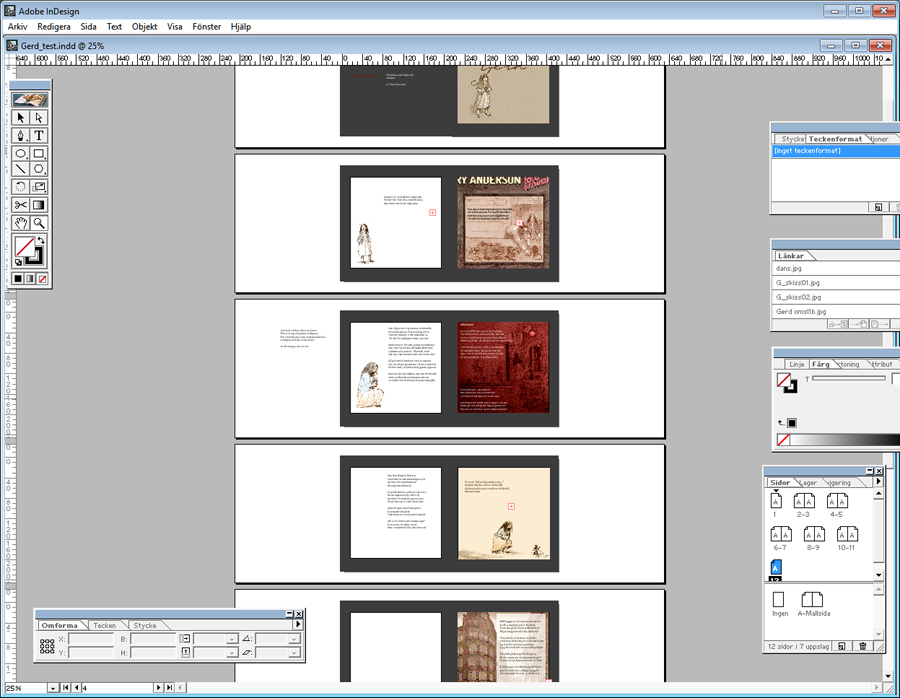Click the trash icon in Sidor panel

tap(863, 646)
